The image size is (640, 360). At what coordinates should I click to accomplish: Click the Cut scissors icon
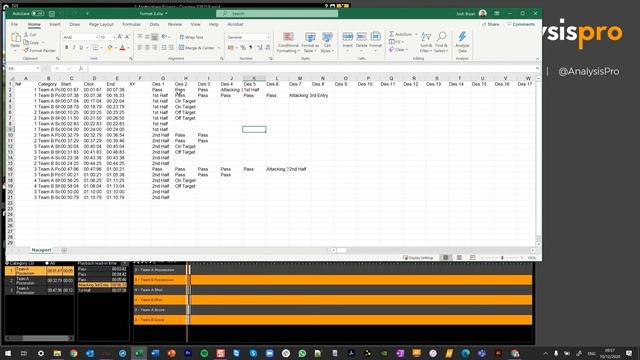(26, 35)
